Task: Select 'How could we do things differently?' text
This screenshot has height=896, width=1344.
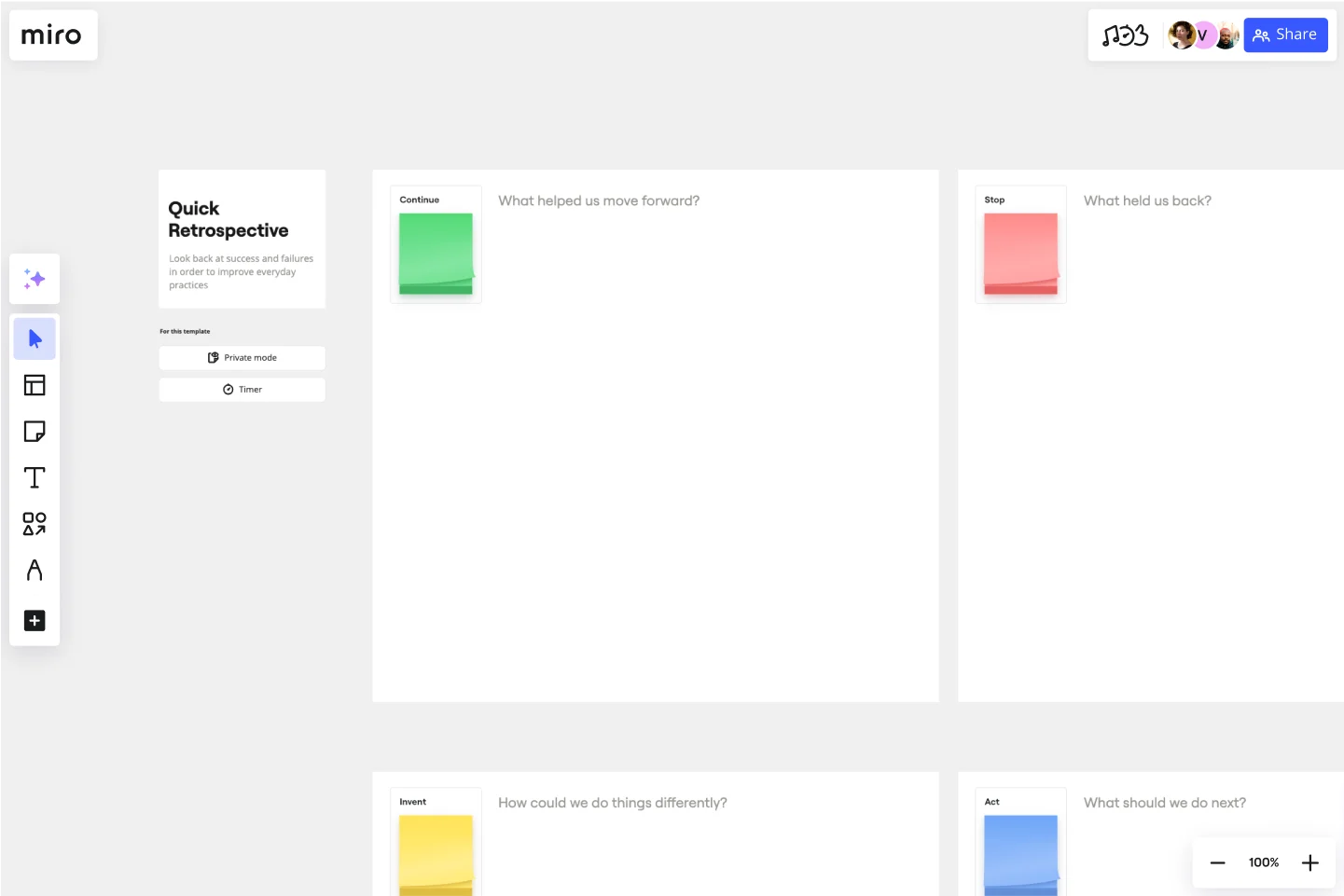Action: (613, 803)
